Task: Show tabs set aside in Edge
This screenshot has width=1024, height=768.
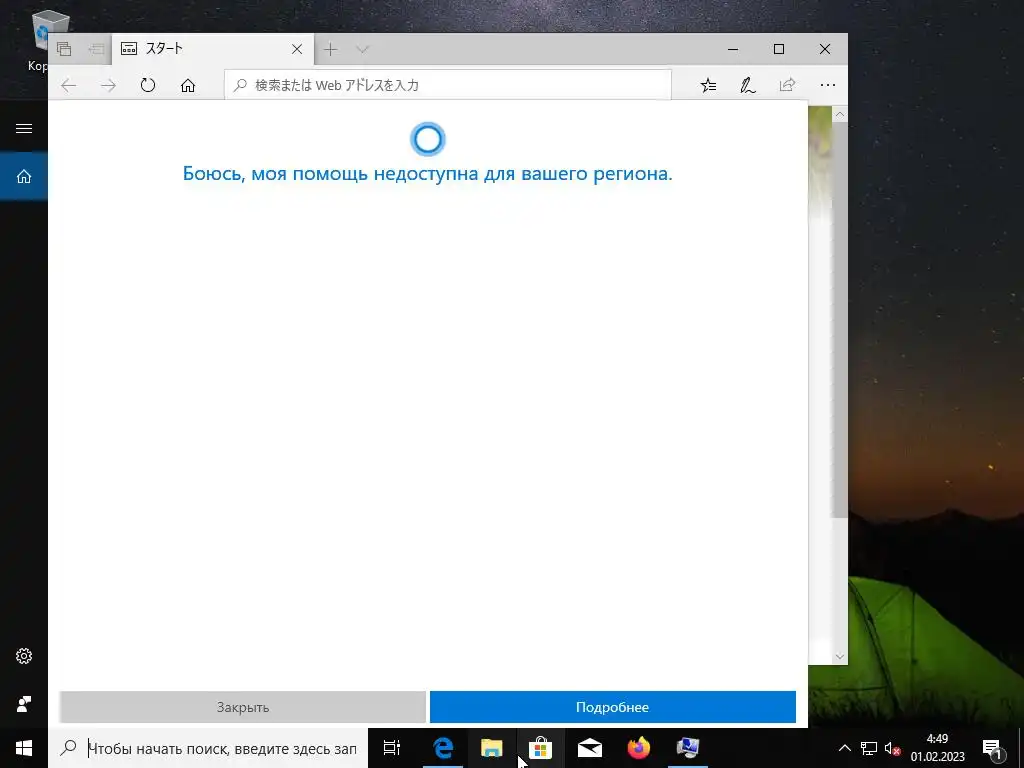Action: (x=64, y=49)
